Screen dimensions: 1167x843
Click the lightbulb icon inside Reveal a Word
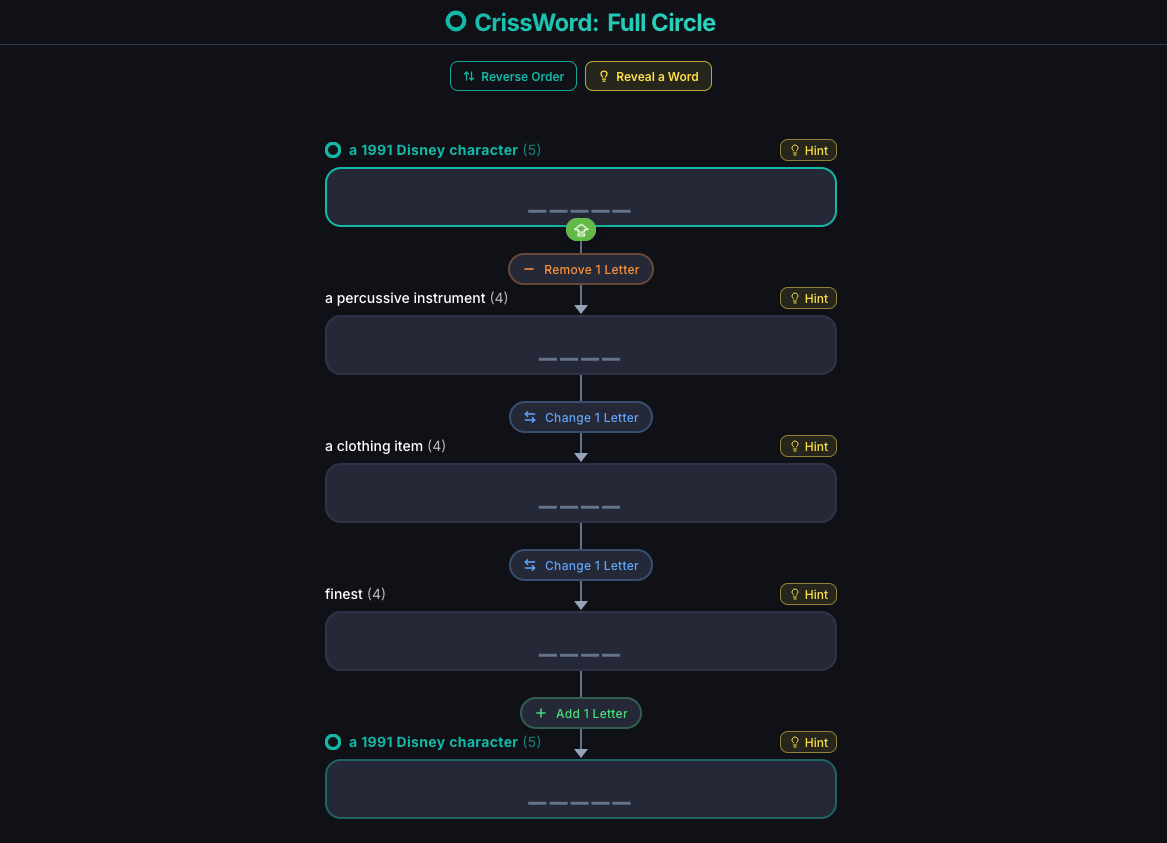pos(603,75)
